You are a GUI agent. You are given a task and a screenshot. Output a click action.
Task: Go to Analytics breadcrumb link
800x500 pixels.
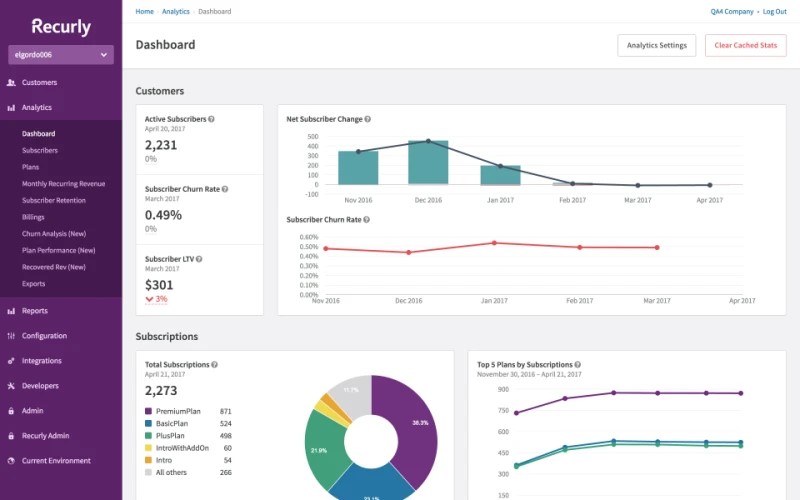click(176, 11)
